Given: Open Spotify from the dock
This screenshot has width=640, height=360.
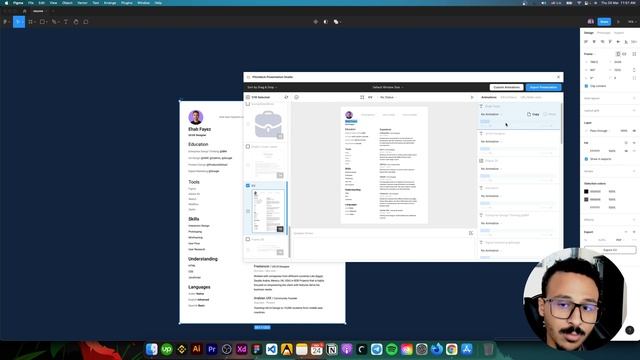Looking at the screenshot, I should tap(391, 349).
